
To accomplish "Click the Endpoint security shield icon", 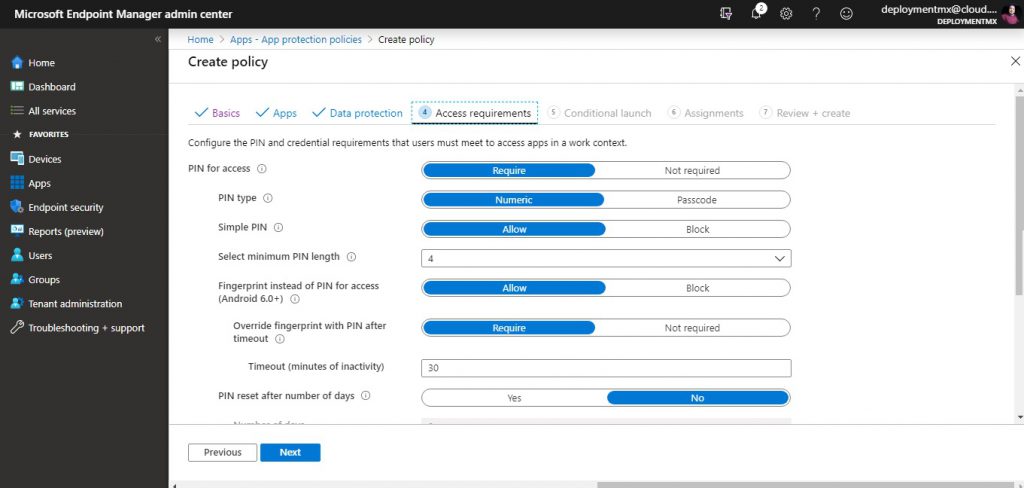I will click(17, 208).
